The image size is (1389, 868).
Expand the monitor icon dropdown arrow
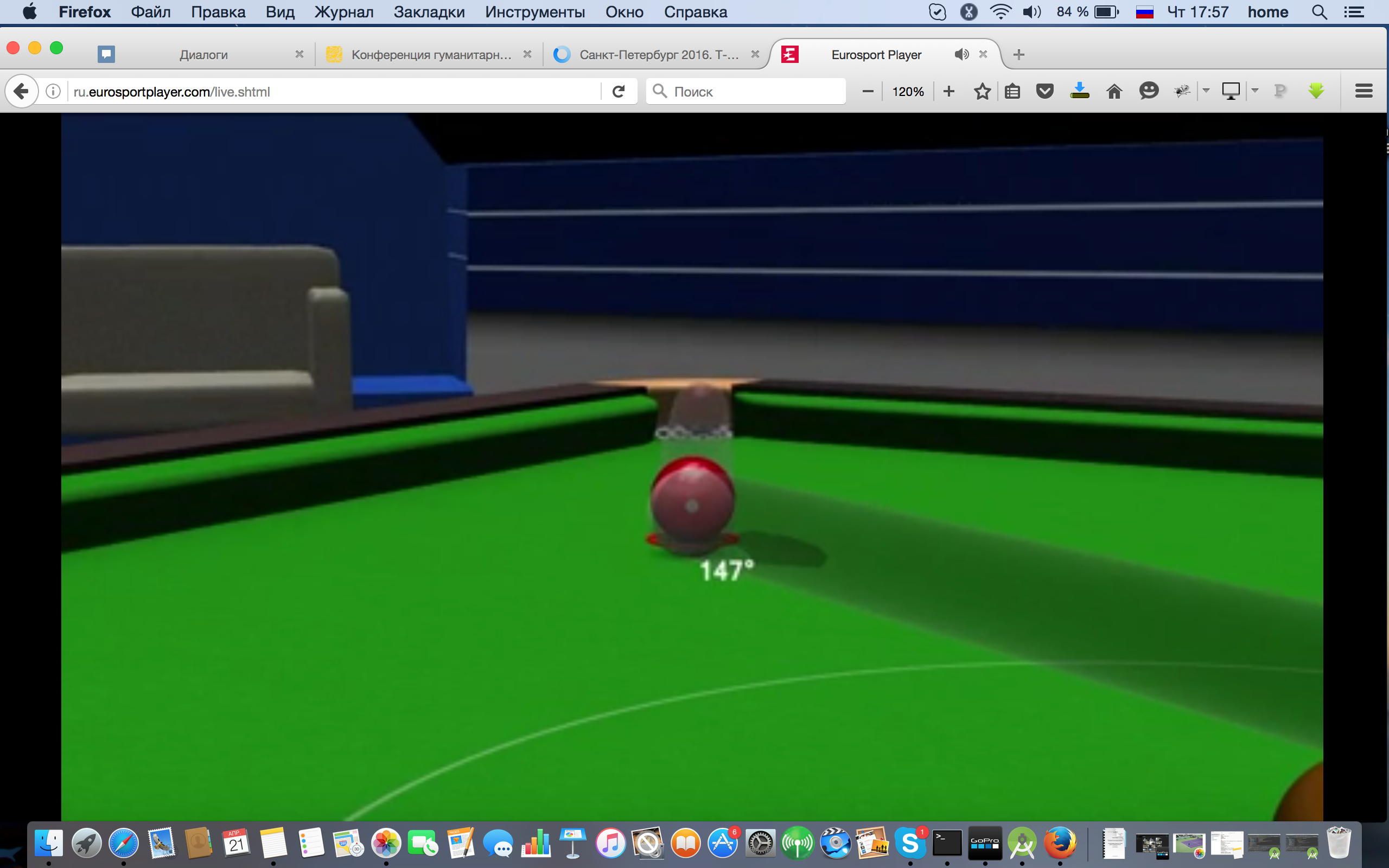(x=1256, y=91)
